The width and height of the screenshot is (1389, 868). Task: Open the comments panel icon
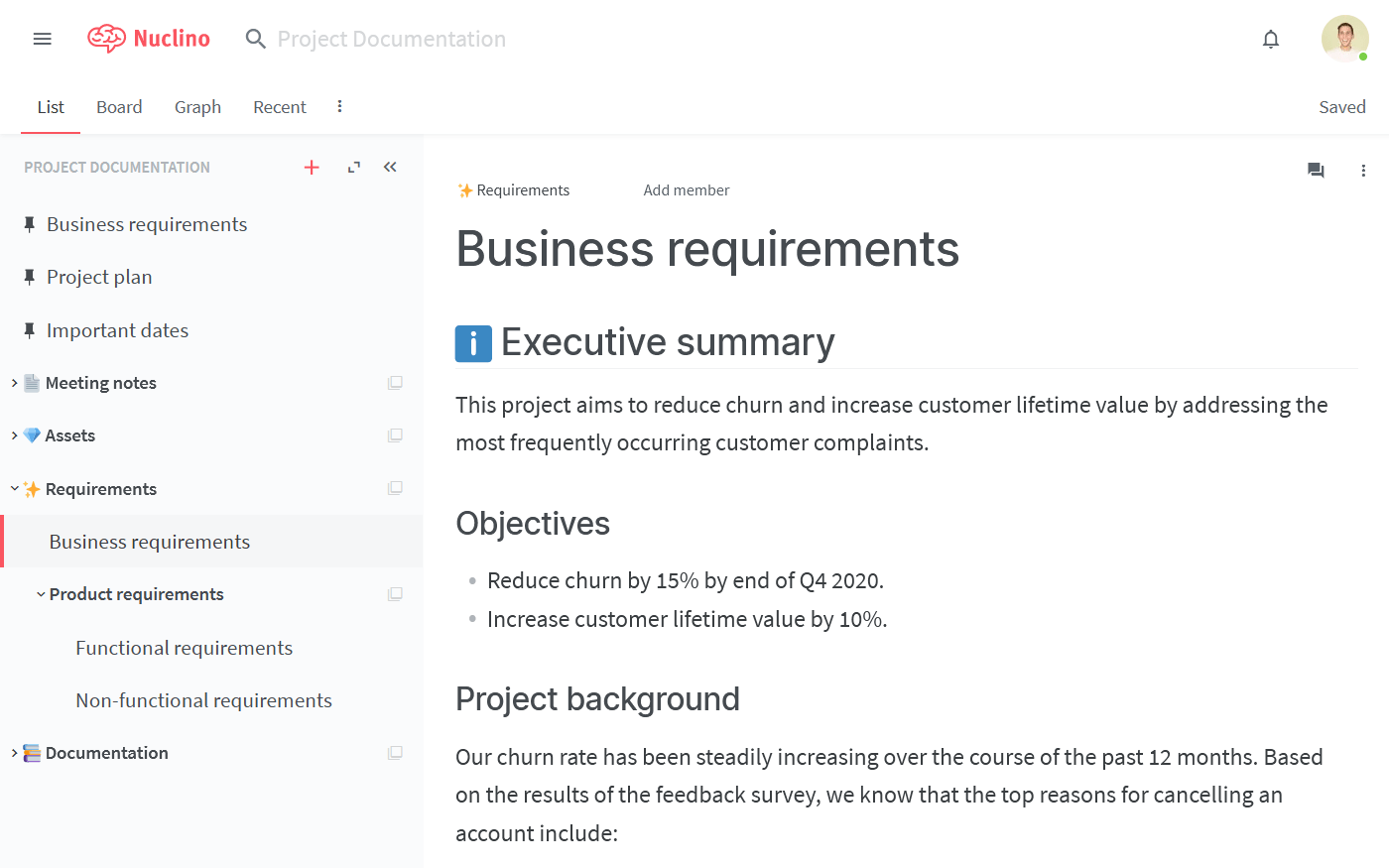pos(1316,171)
